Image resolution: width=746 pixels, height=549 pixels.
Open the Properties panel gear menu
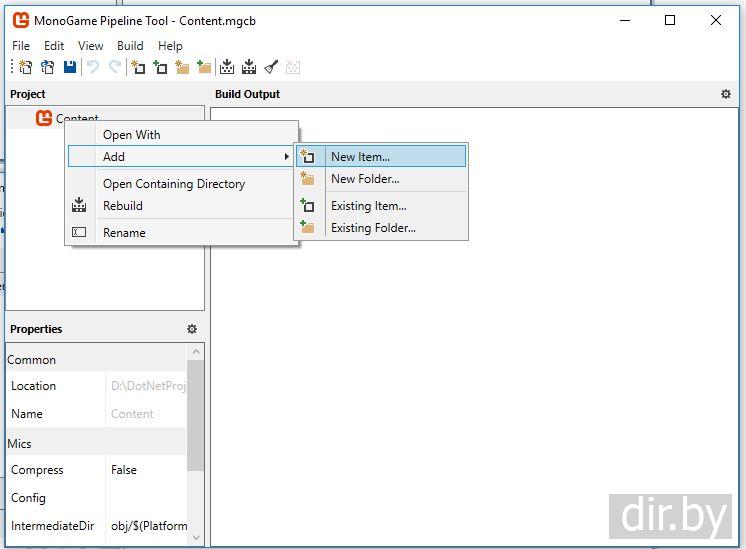click(192, 329)
